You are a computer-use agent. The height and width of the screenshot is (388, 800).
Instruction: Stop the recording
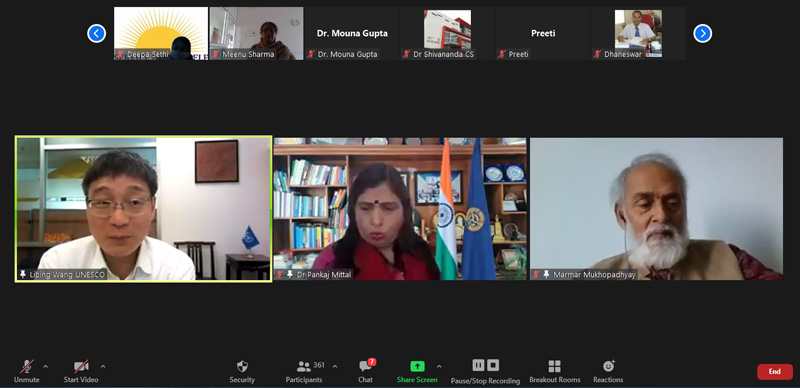(x=492, y=365)
